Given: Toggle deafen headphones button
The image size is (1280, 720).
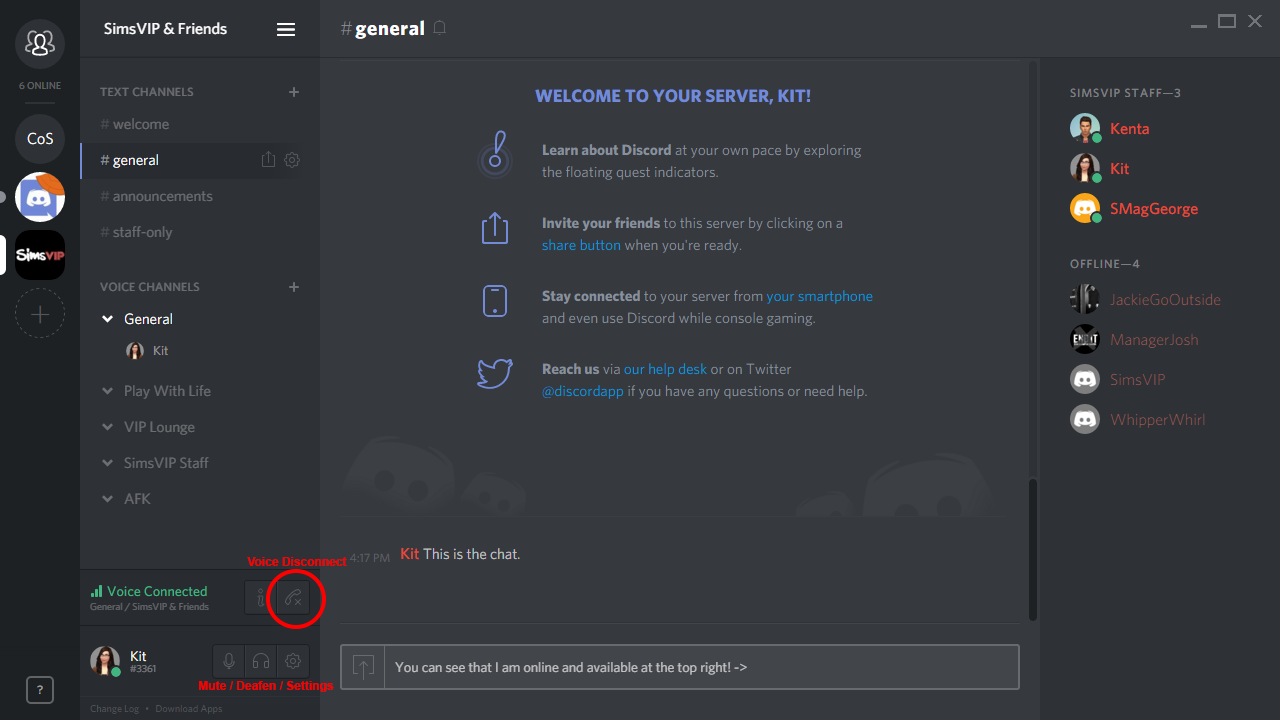Looking at the screenshot, I should (x=261, y=661).
